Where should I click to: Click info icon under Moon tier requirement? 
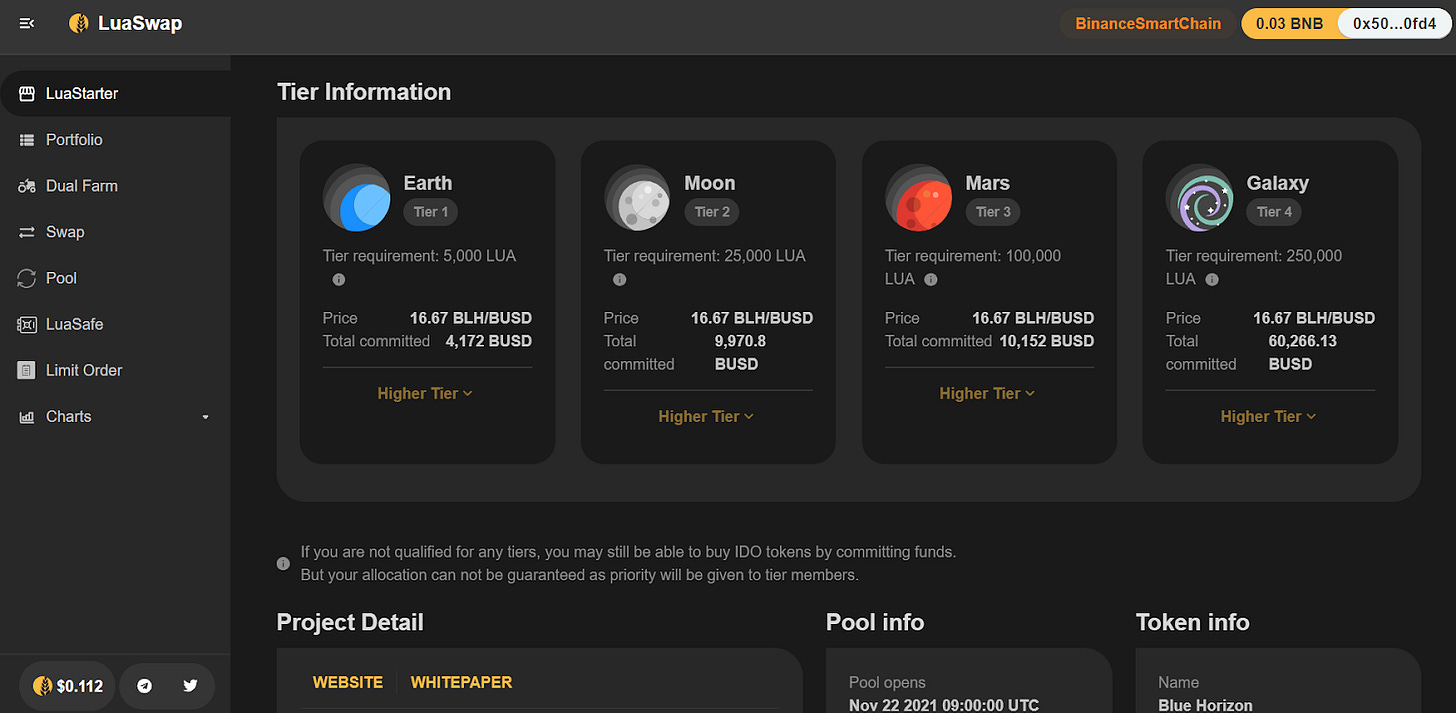pos(620,280)
